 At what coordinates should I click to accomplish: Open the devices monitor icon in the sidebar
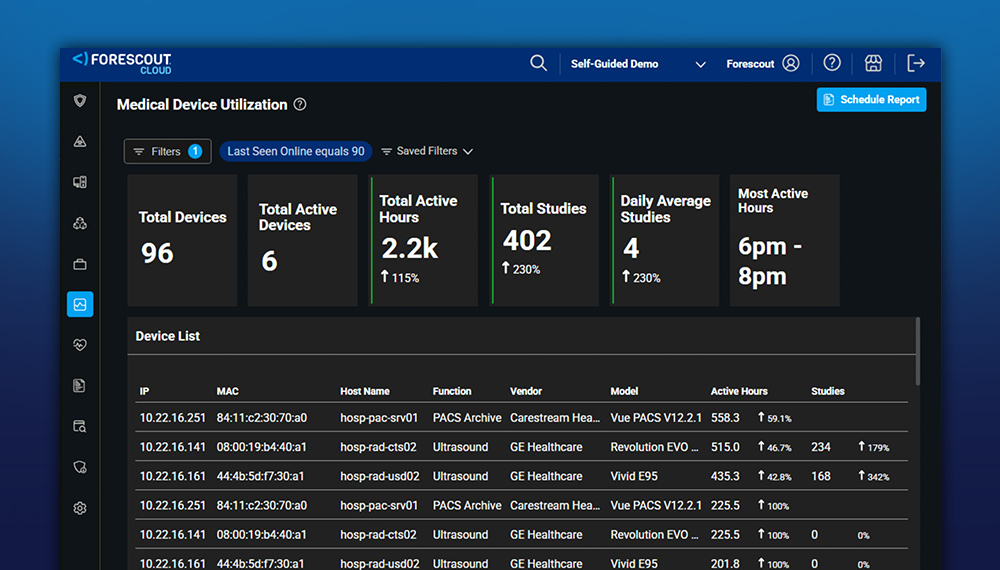click(80, 182)
